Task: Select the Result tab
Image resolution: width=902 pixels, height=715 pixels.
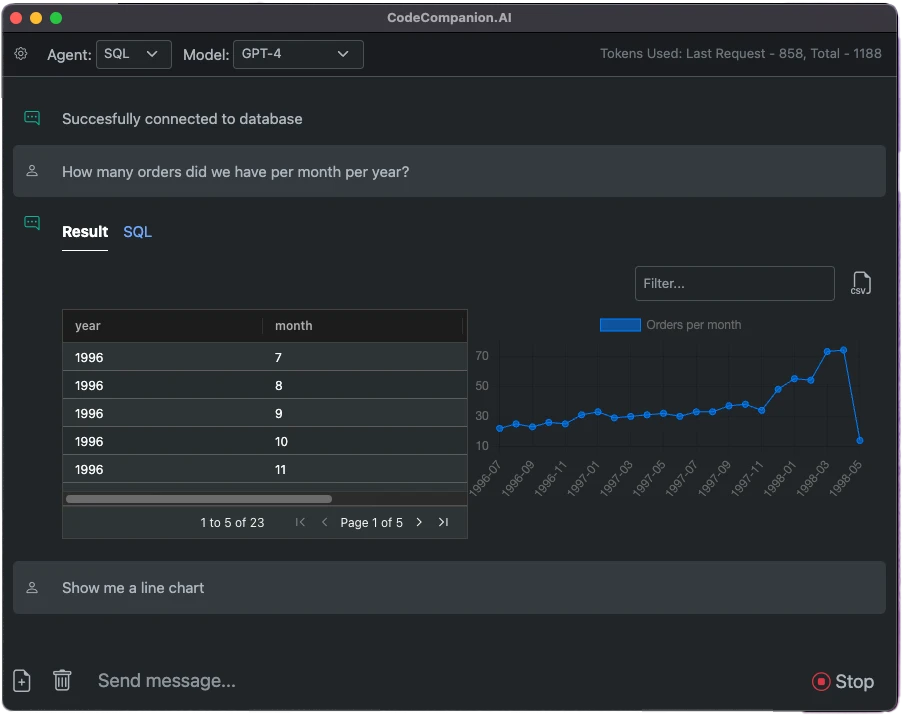Action: tap(85, 232)
